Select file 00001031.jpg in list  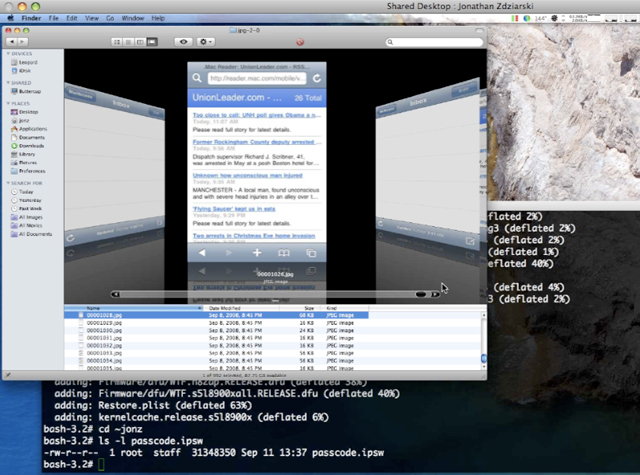click(x=102, y=339)
